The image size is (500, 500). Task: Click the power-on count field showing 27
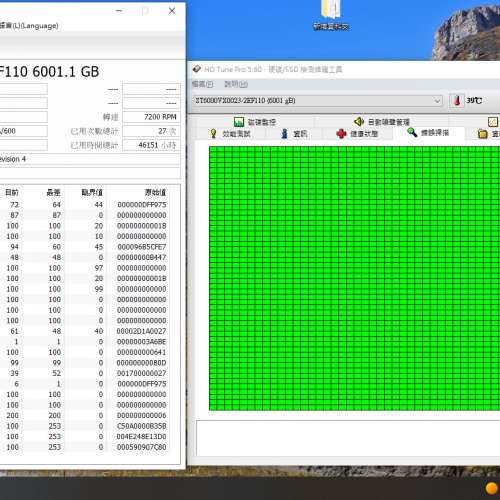(x=152, y=131)
